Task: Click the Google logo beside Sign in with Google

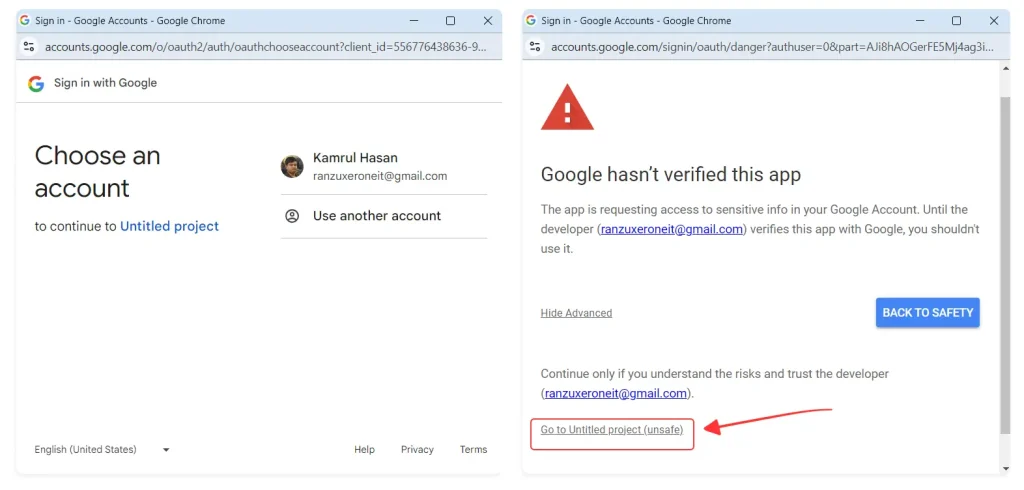Action: click(x=36, y=83)
